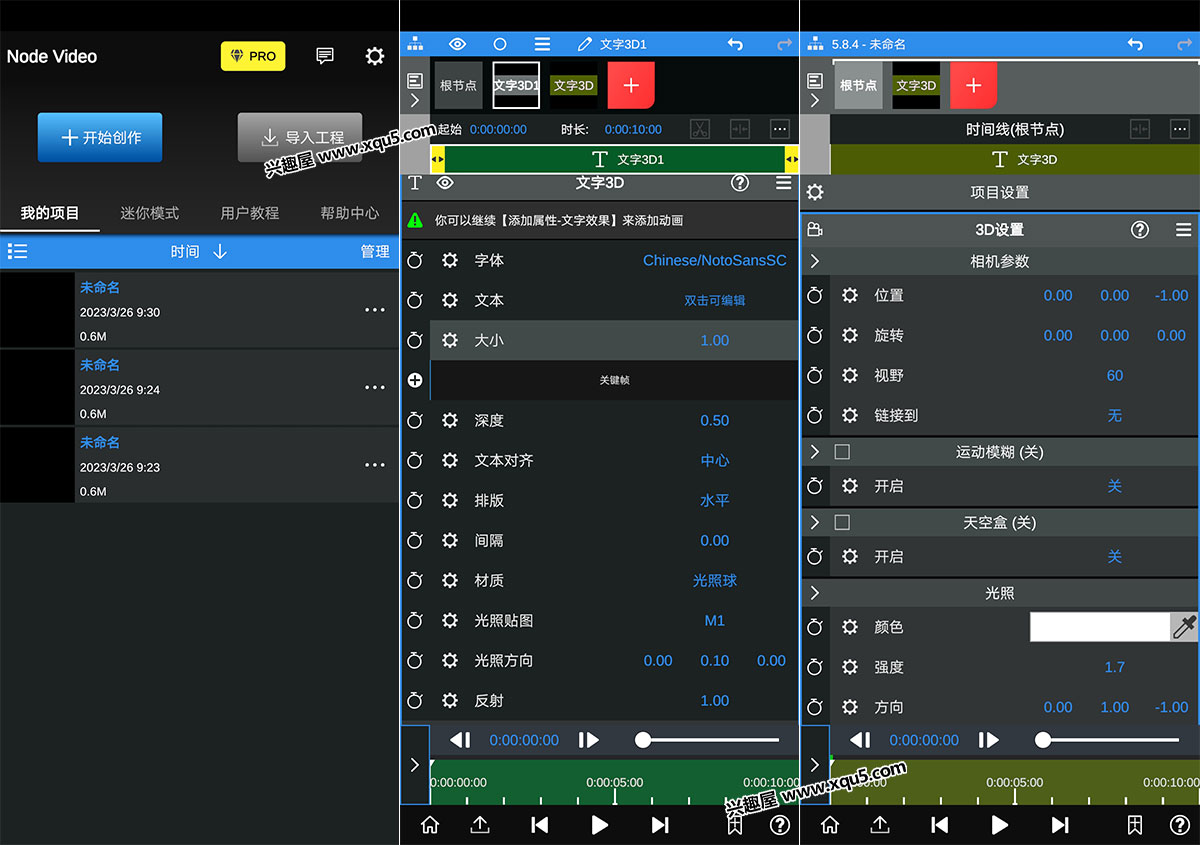Choose font value Chinese/NotoSansSC
Image resolution: width=1200 pixels, height=845 pixels.
(x=714, y=260)
